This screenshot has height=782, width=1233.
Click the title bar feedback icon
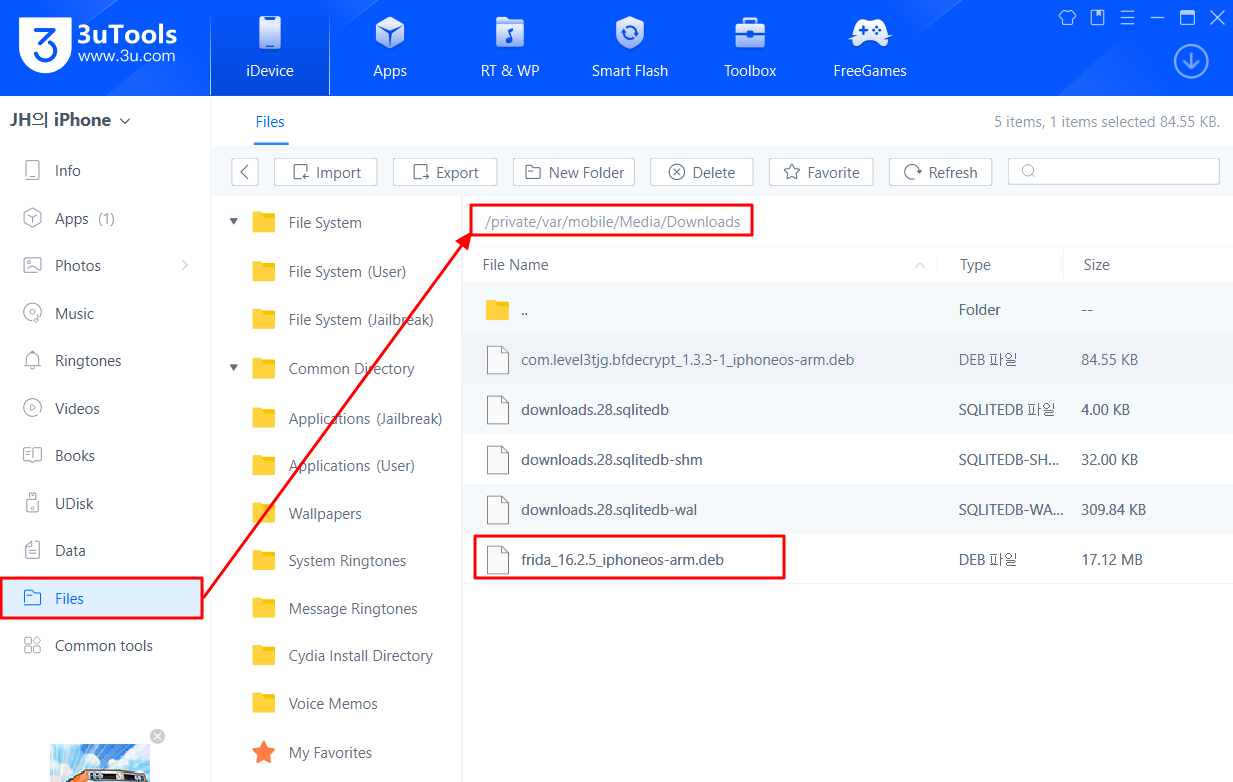pos(1097,17)
